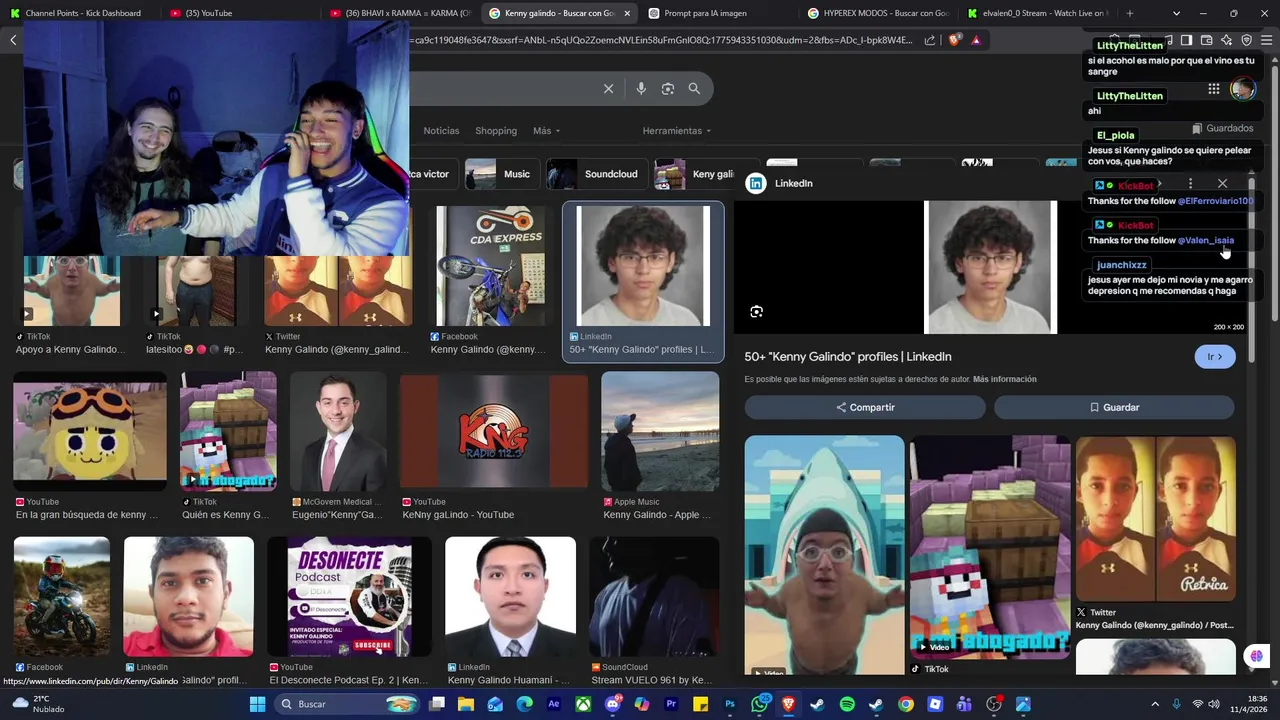Expand the Herramientas tools dropdown

coord(677,131)
